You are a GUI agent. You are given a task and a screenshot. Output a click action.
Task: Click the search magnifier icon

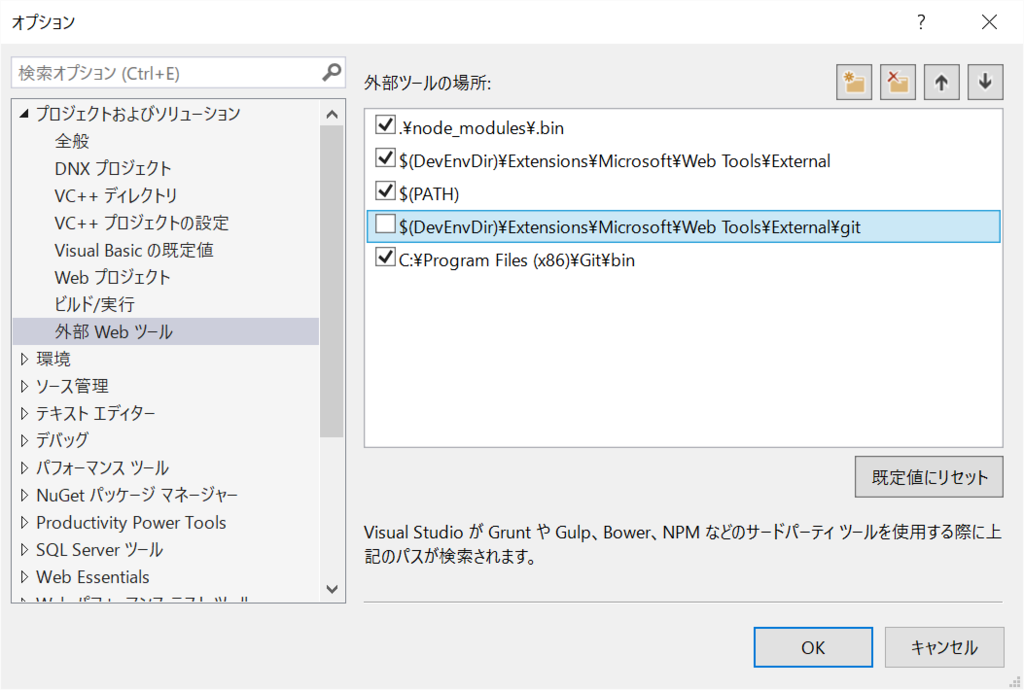pos(332,72)
